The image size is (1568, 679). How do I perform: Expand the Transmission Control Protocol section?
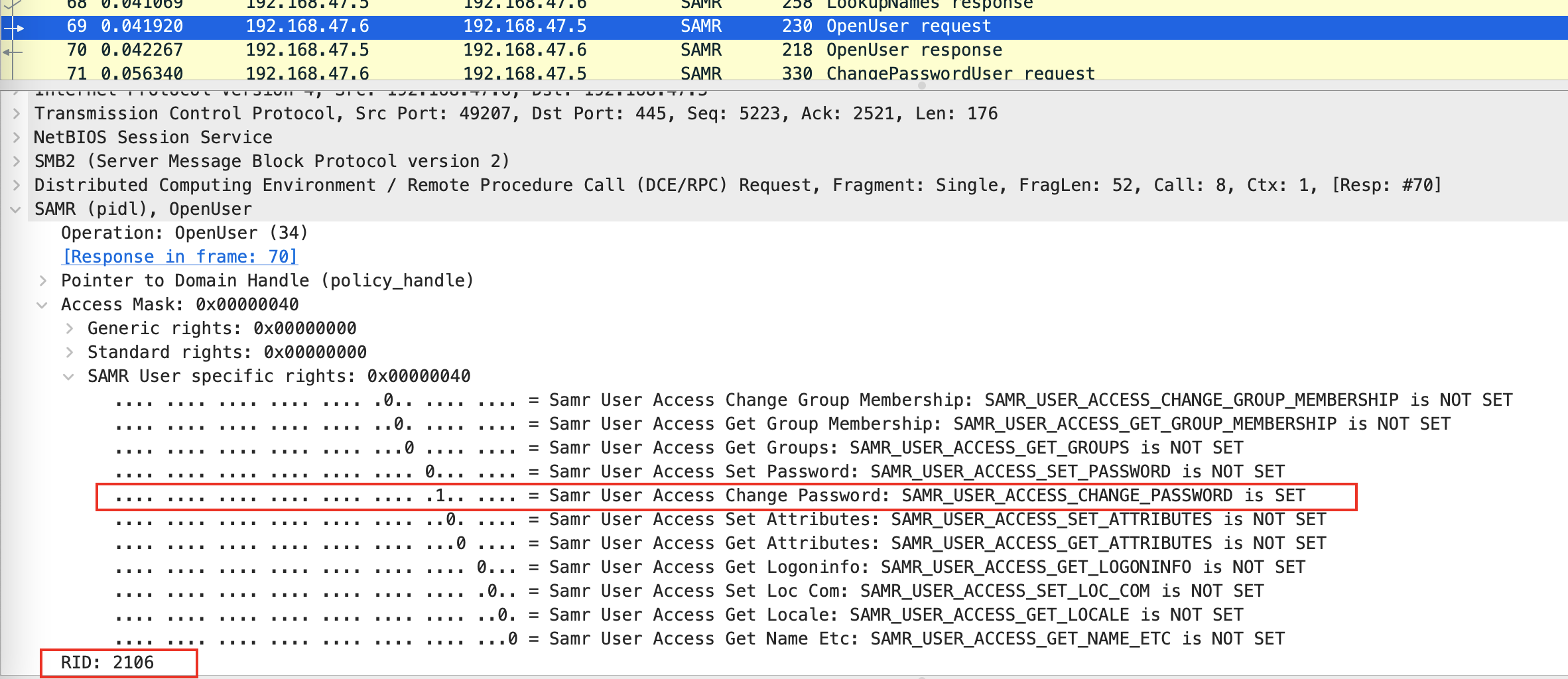pos(17,113)
